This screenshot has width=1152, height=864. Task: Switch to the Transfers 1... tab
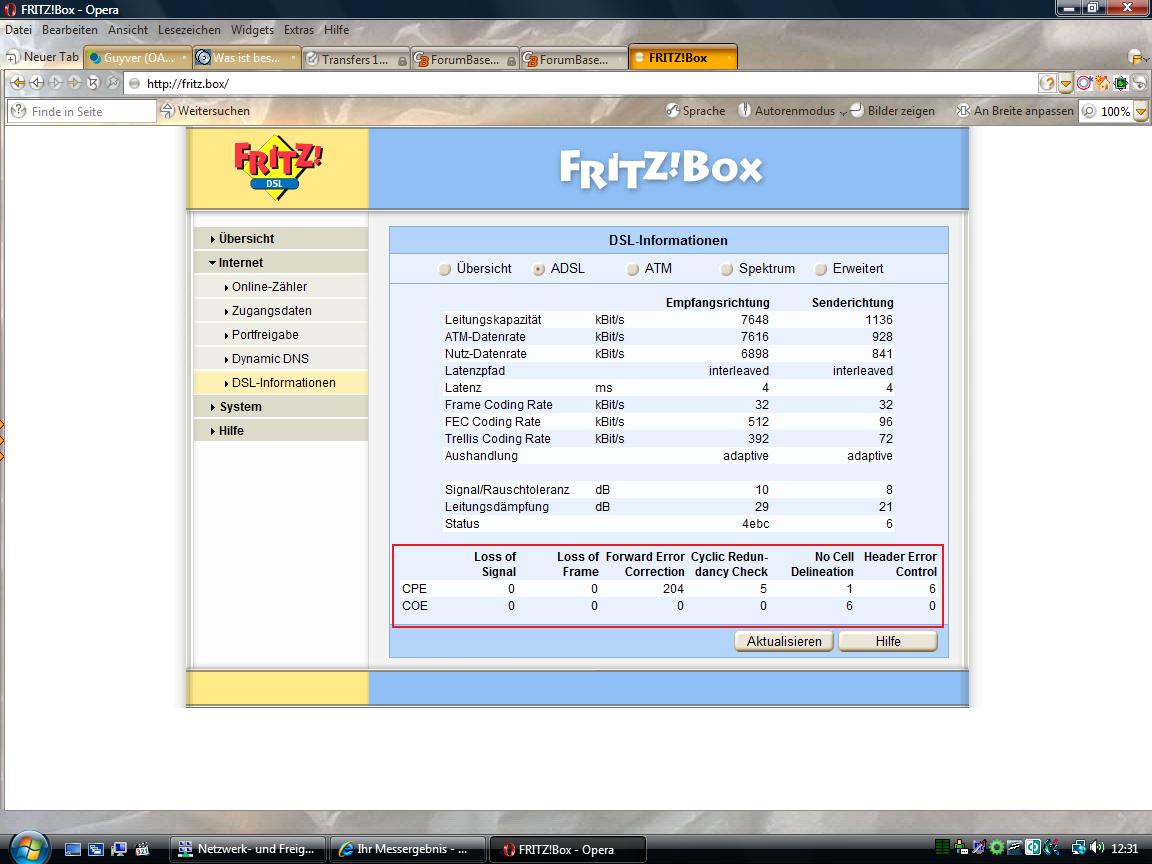(x=356, y=59)
